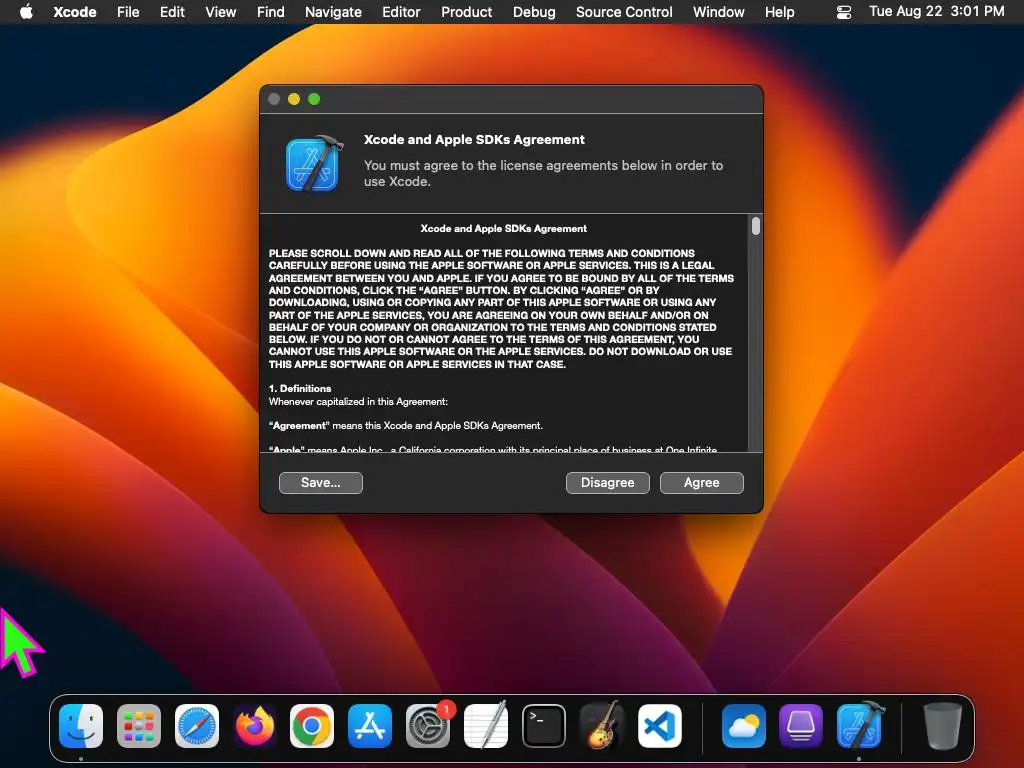Launch Terminal from the Dock
The width and height of the screenshot is (1024, 768).
pos(544,726)
